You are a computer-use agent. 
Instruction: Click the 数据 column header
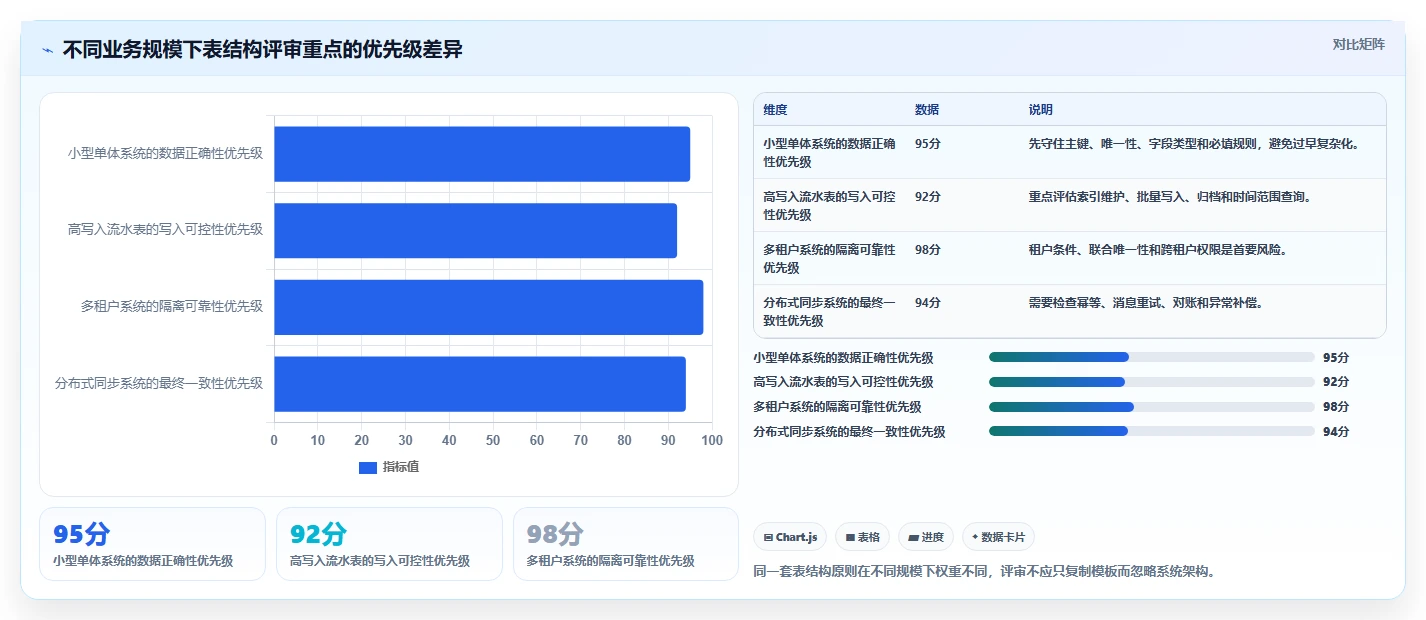coord(927,110)
